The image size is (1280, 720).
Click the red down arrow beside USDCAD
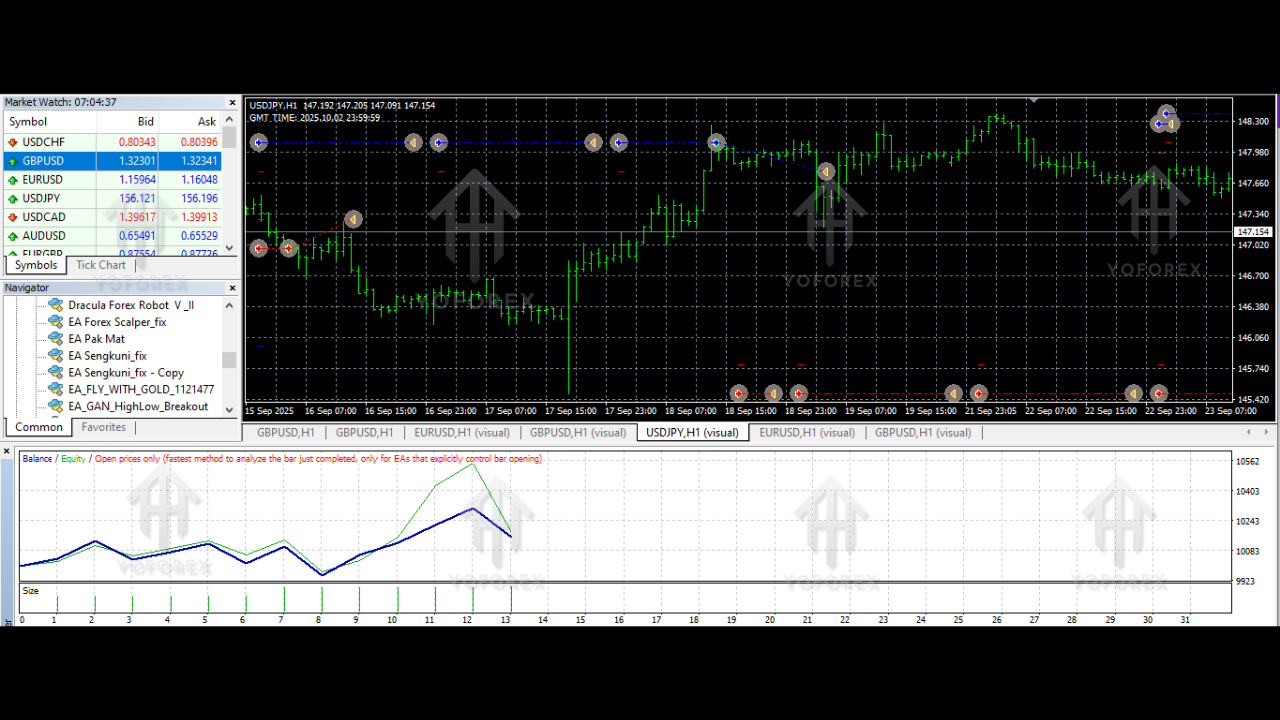[x=12, y=217]
